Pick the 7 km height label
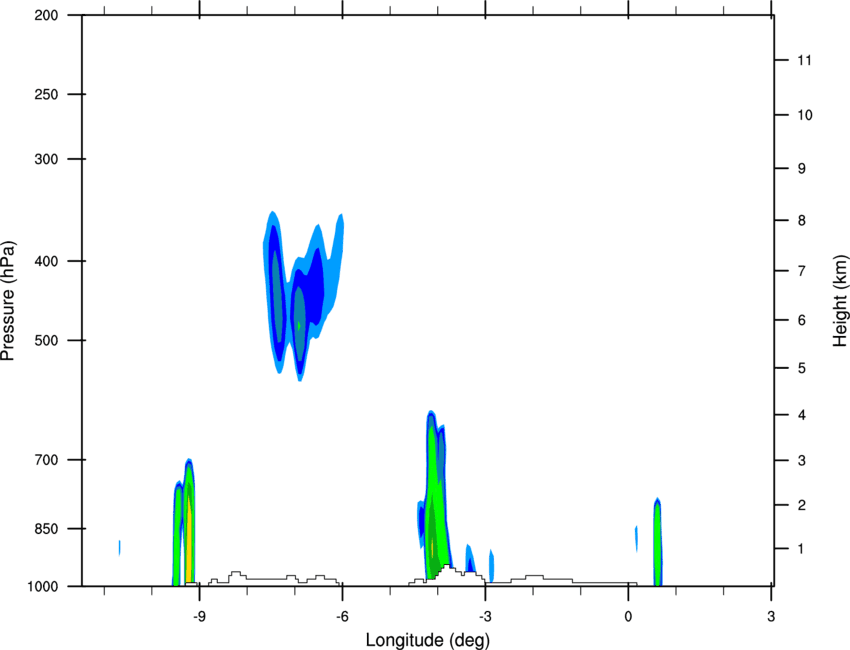The height and width of the screenshot is (650, 850). tap(802, 271)
